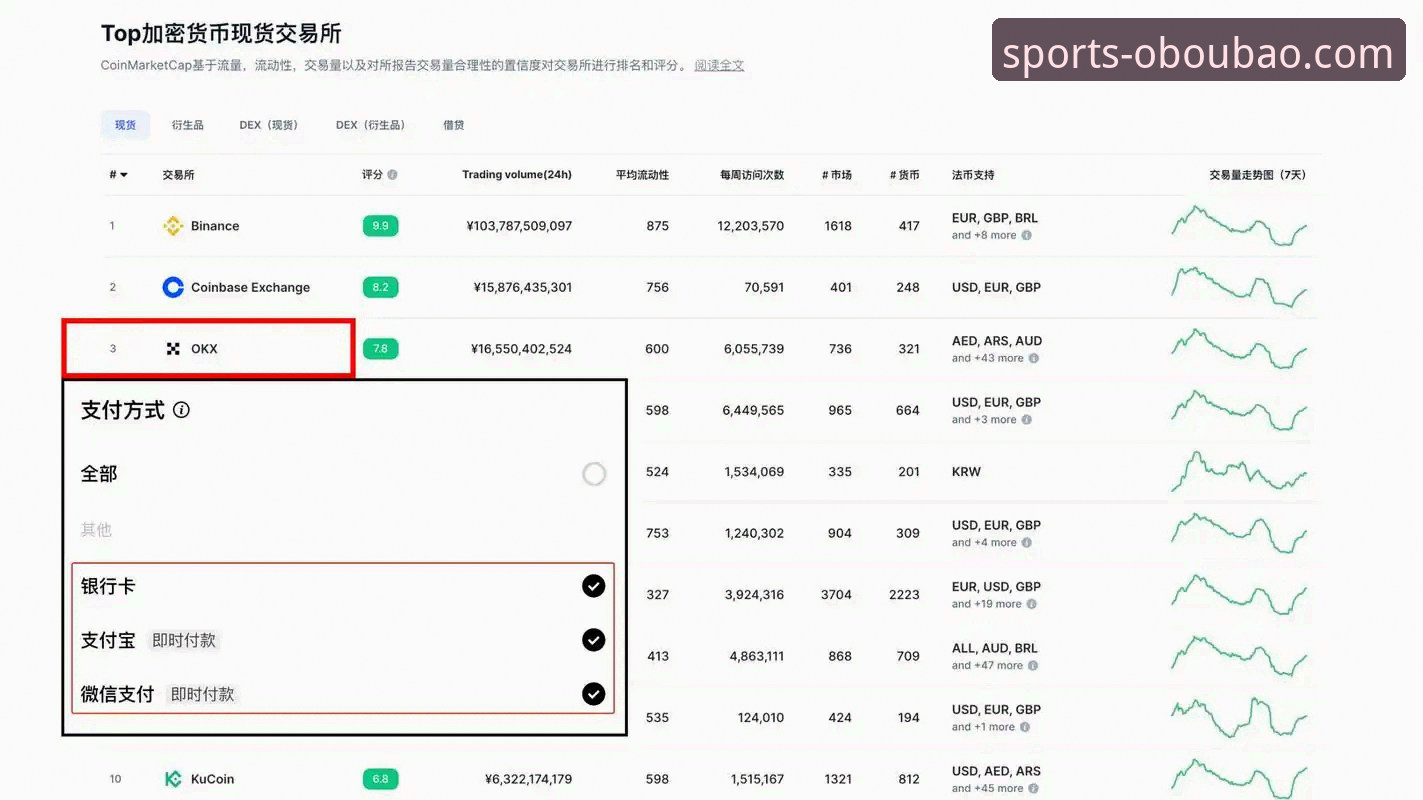Screen dimensions: 1423x800
Task: Click the markets value 3704
Action: 836,594
